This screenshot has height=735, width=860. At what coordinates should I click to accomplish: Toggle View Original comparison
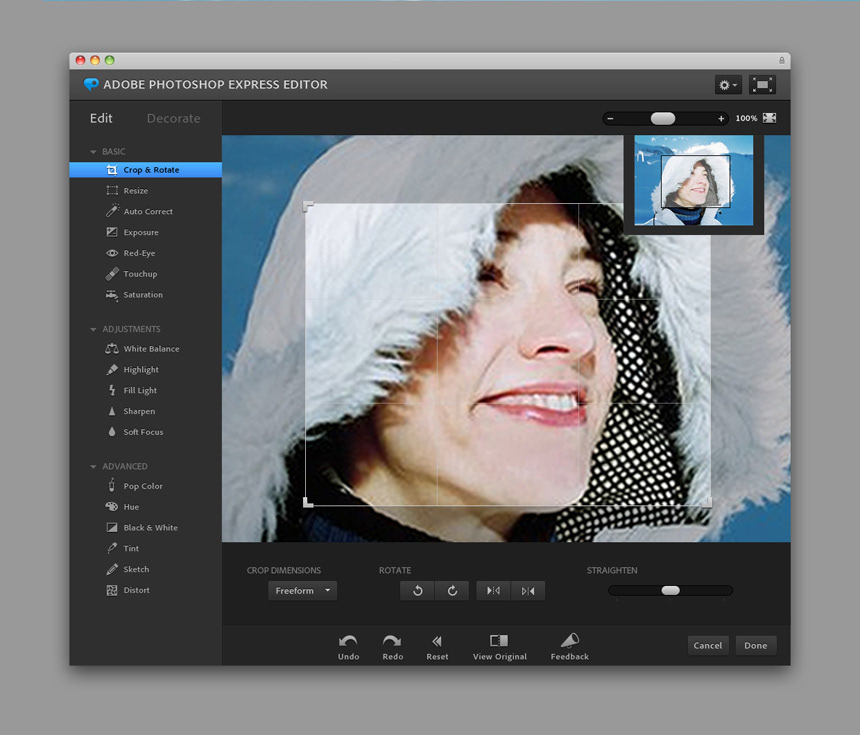tap(500, 647)
